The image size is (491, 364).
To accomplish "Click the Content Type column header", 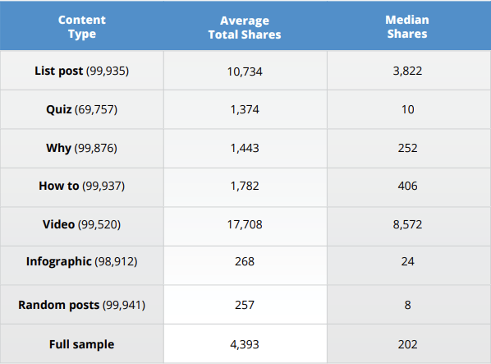I will [82, 27].
